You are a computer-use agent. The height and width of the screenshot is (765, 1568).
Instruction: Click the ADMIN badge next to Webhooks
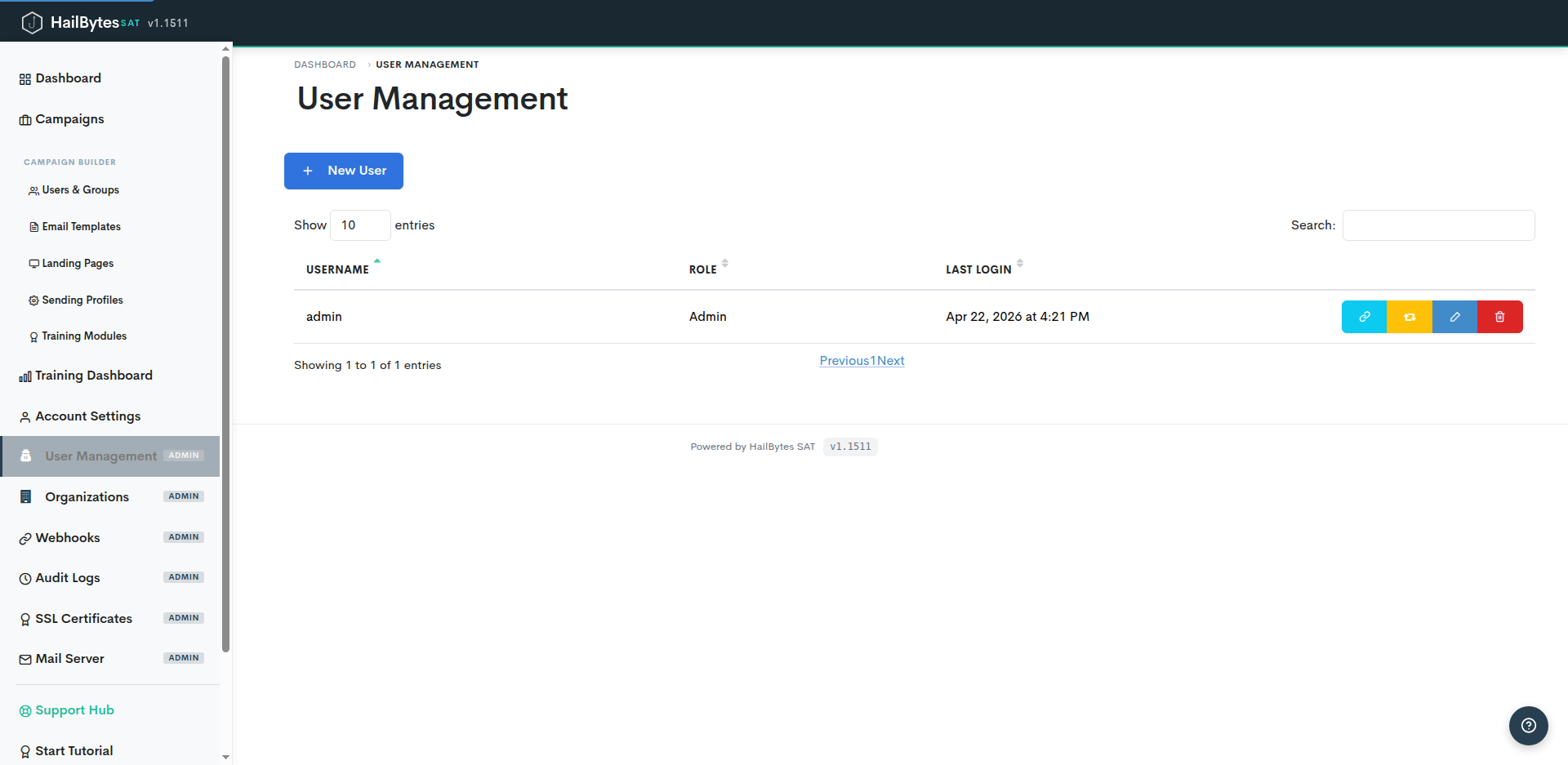(184, 537)
